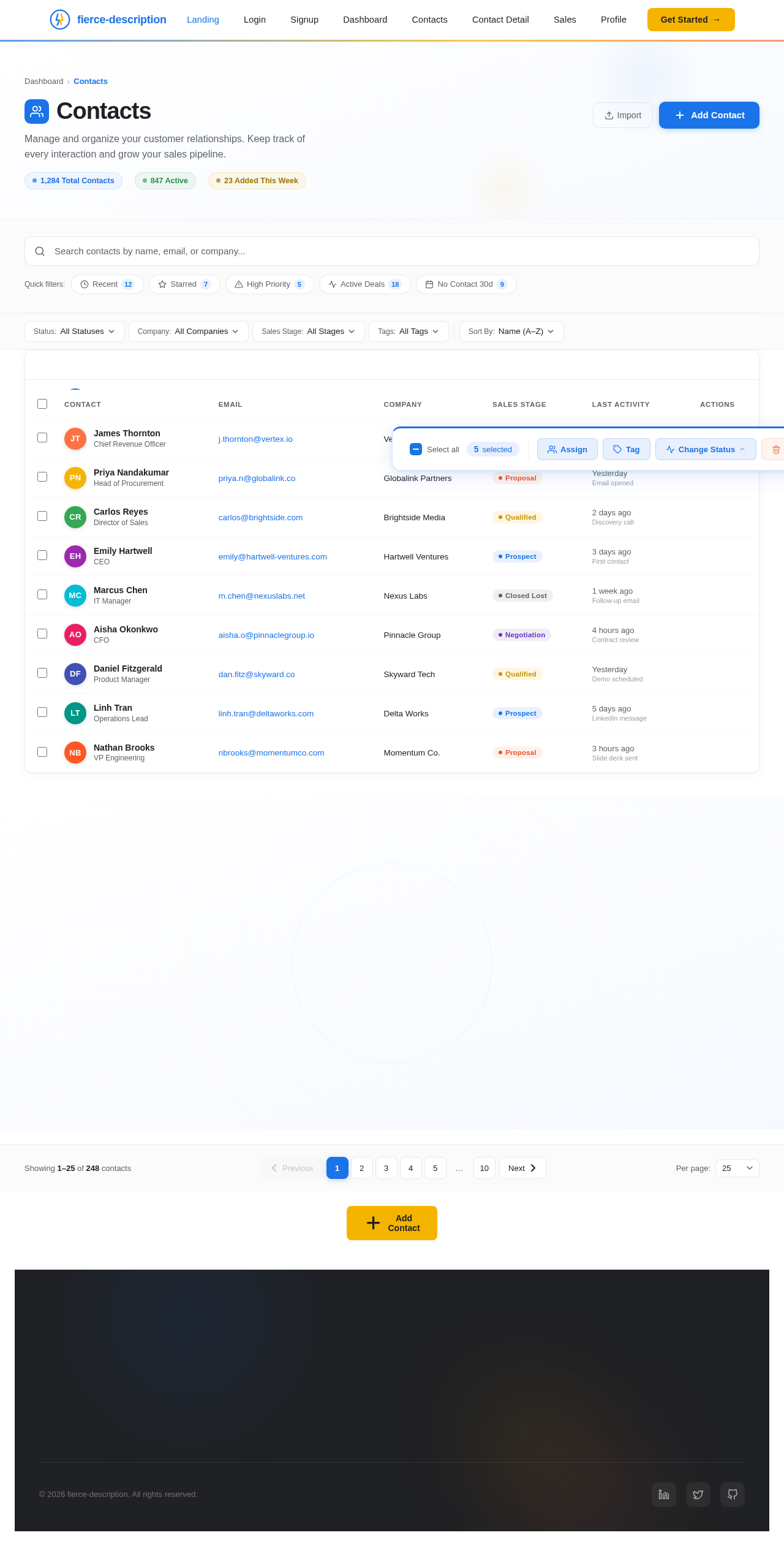Click the Closed Lost stage badge
The image size is (784, 1546).
[x=522, y=596]
